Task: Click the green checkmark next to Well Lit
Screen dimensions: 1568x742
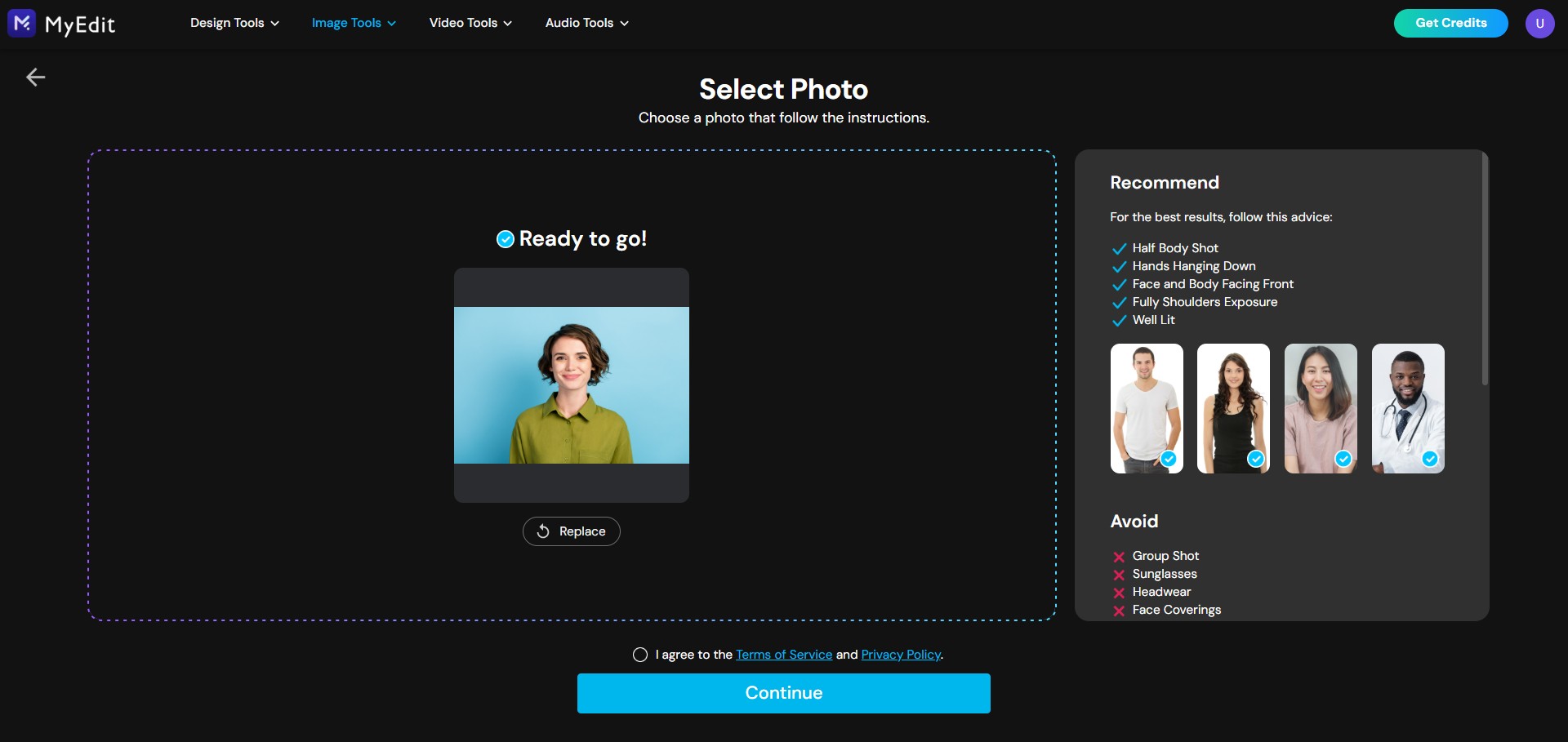Action: point(1119,321)
